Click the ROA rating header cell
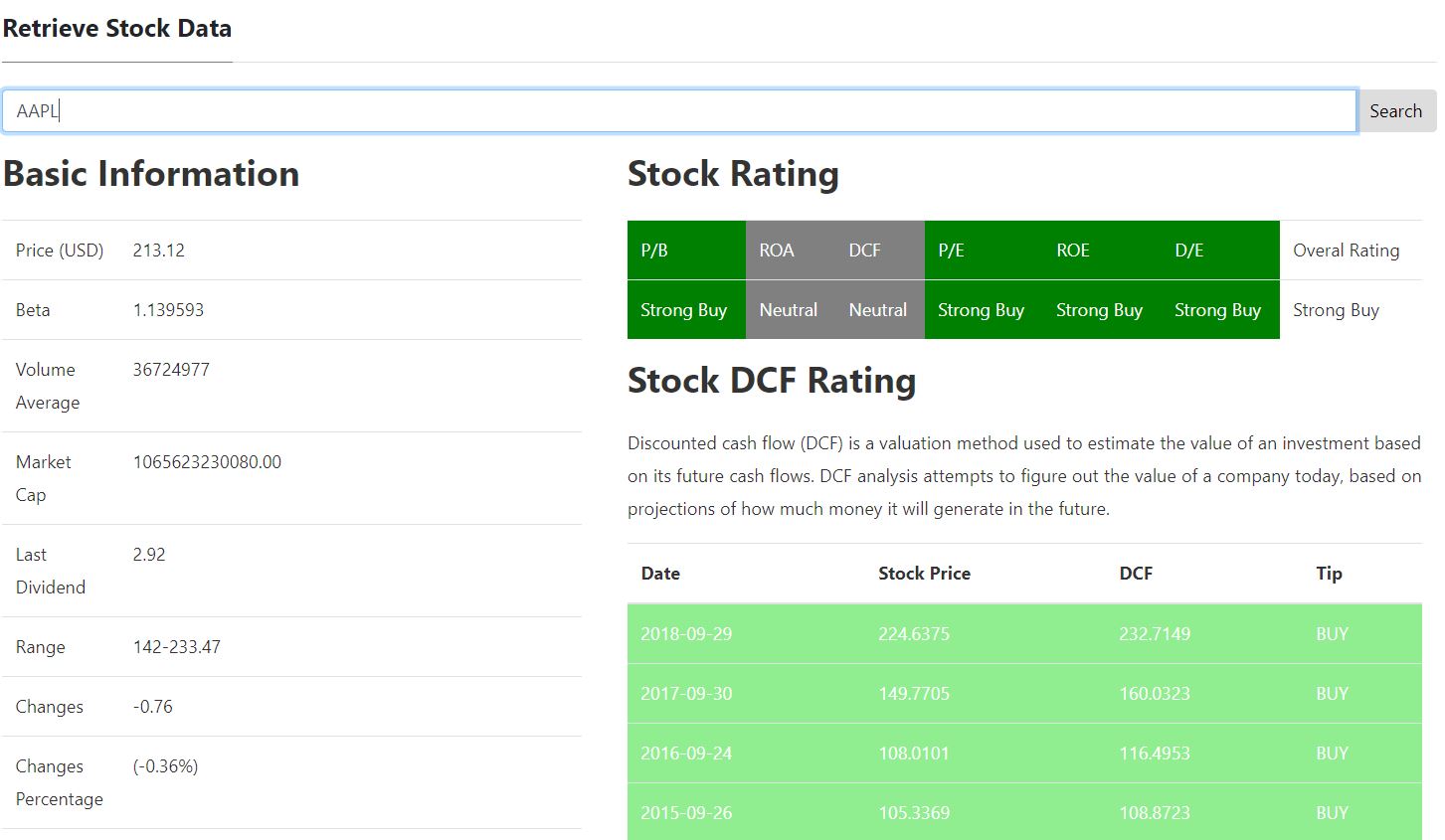 tap(791, 251)
